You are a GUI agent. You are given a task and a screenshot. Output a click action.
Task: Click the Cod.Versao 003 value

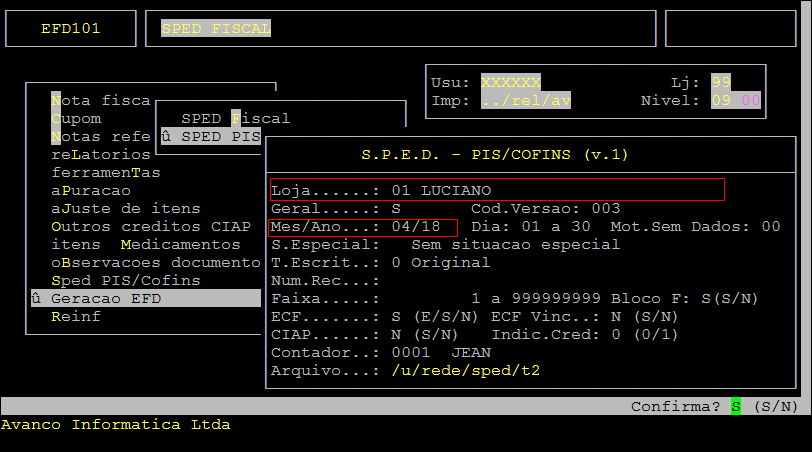pos(607,208)
